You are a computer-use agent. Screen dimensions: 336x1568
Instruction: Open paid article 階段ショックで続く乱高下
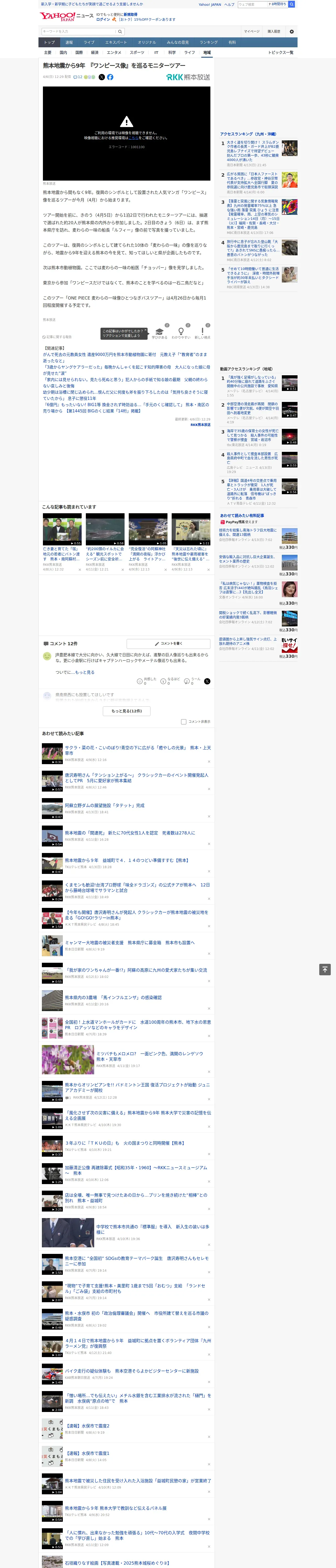248,615
